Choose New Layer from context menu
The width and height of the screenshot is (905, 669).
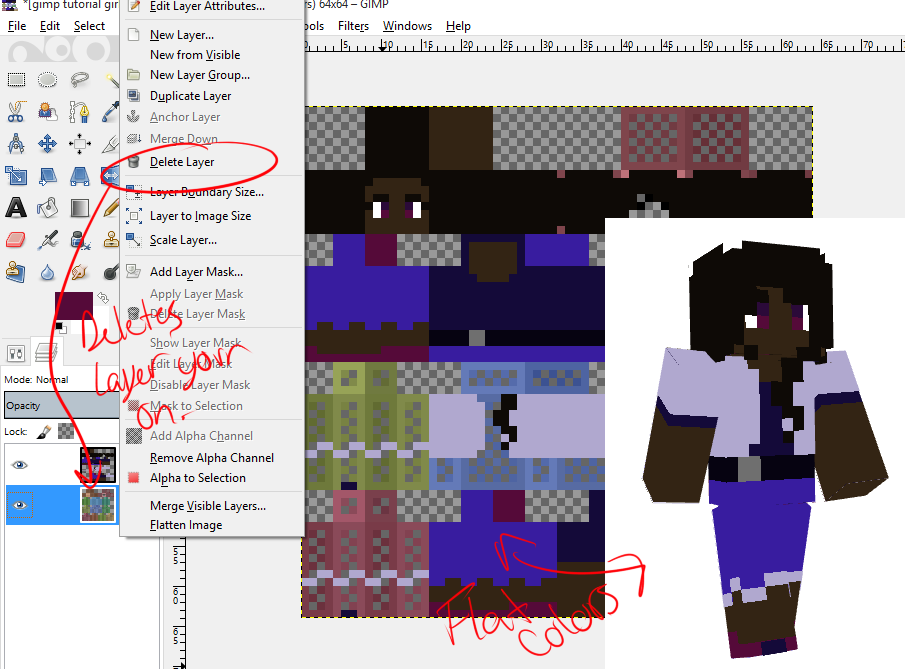pyautogui.click(x=212, y=35)
